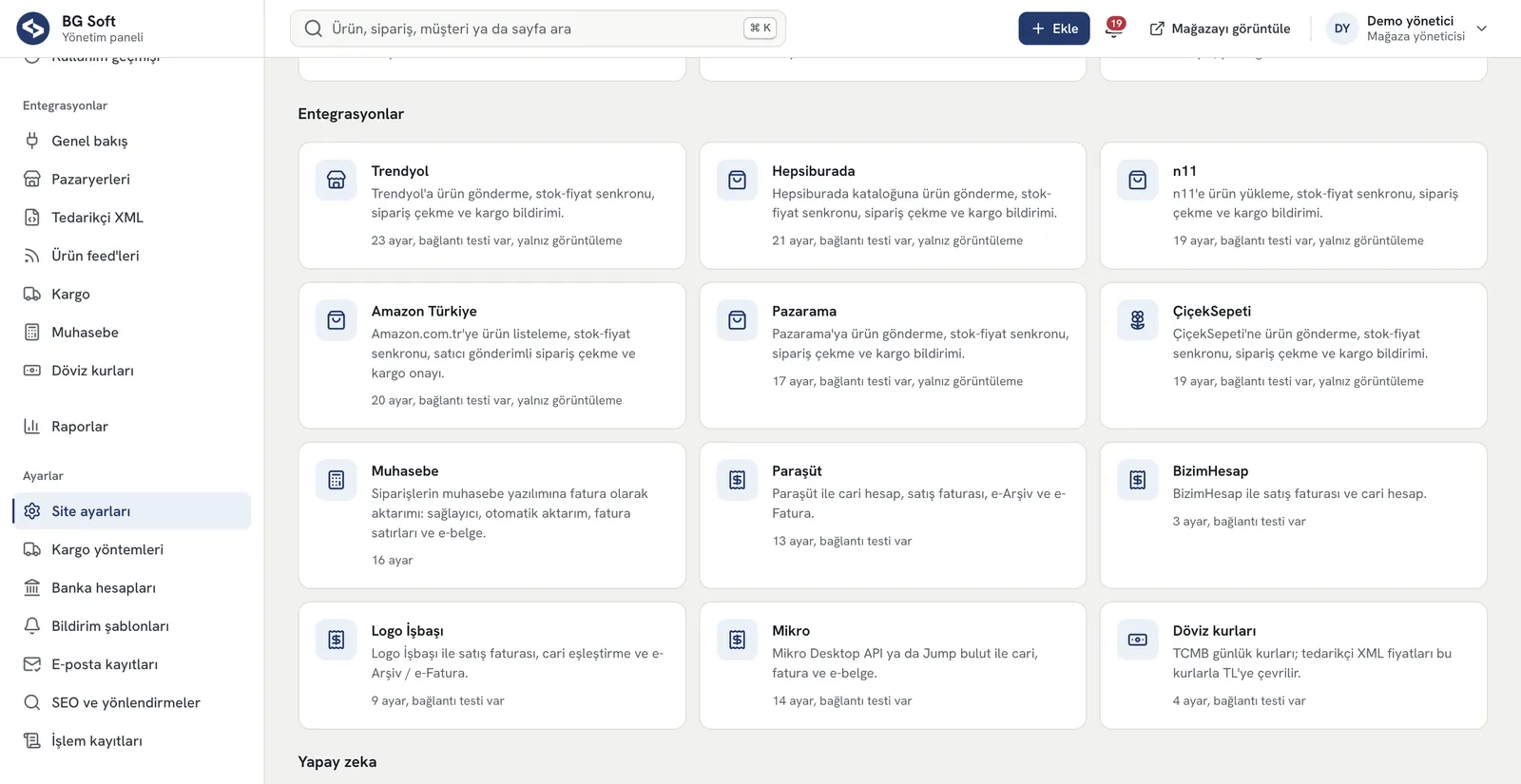Viewport: 1521px width, 784px height.
Task: Click the Pazarama shopping bag icon
Action: point(737,321)
